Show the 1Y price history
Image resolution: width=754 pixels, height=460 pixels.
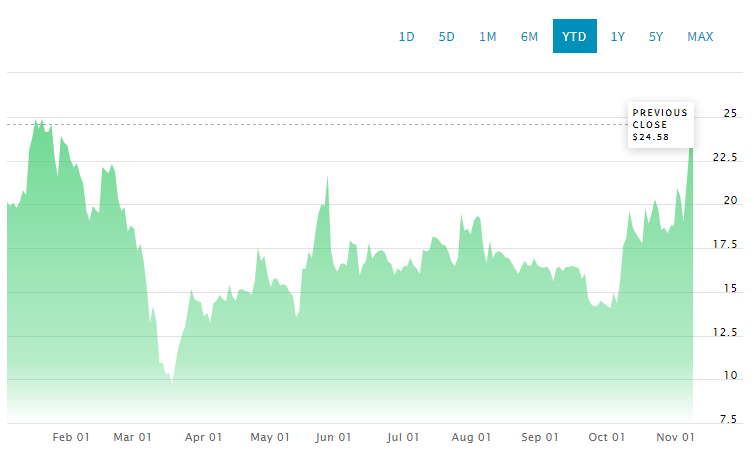(618, 37)
